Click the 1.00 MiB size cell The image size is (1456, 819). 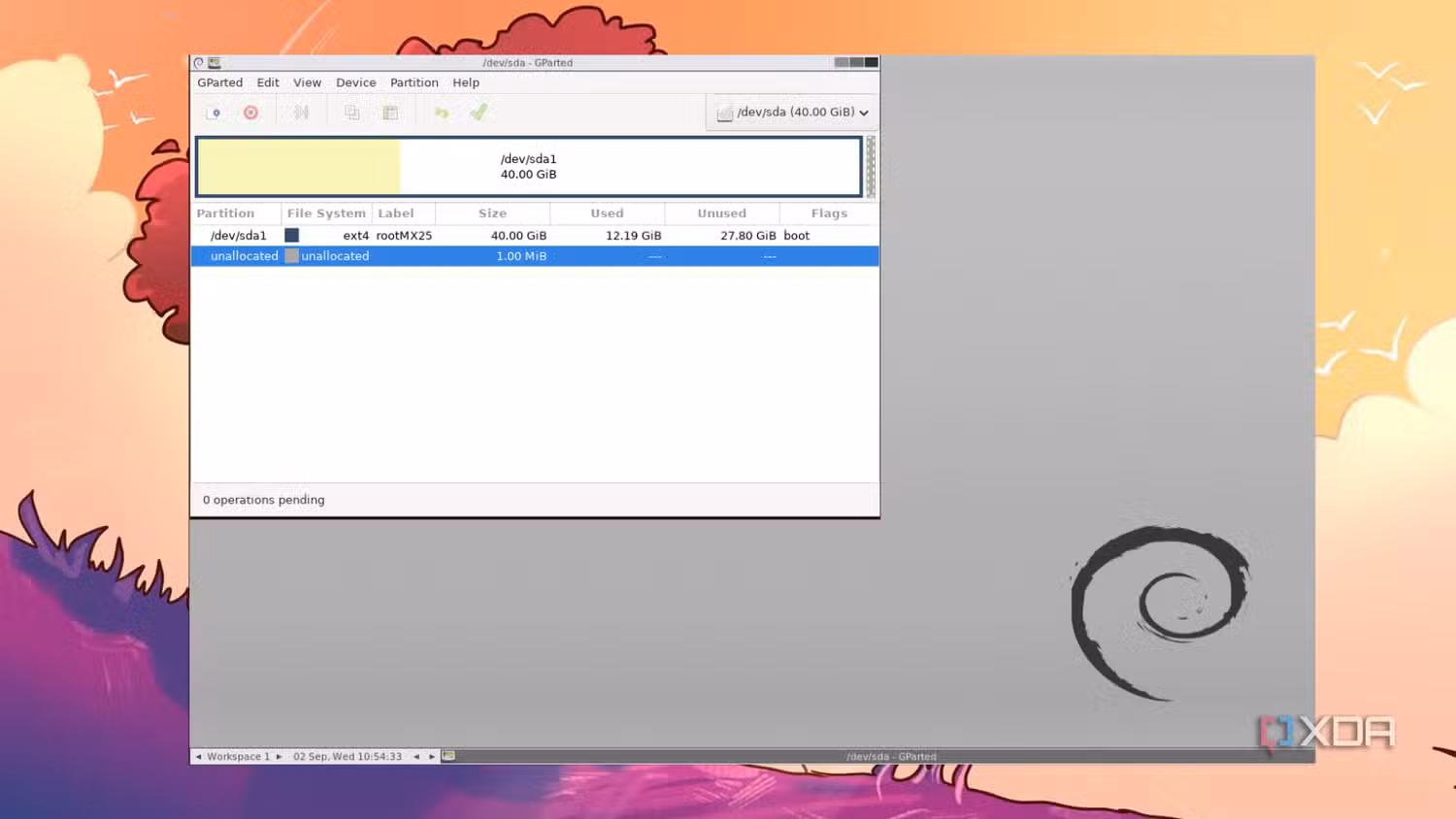(521, 256)
